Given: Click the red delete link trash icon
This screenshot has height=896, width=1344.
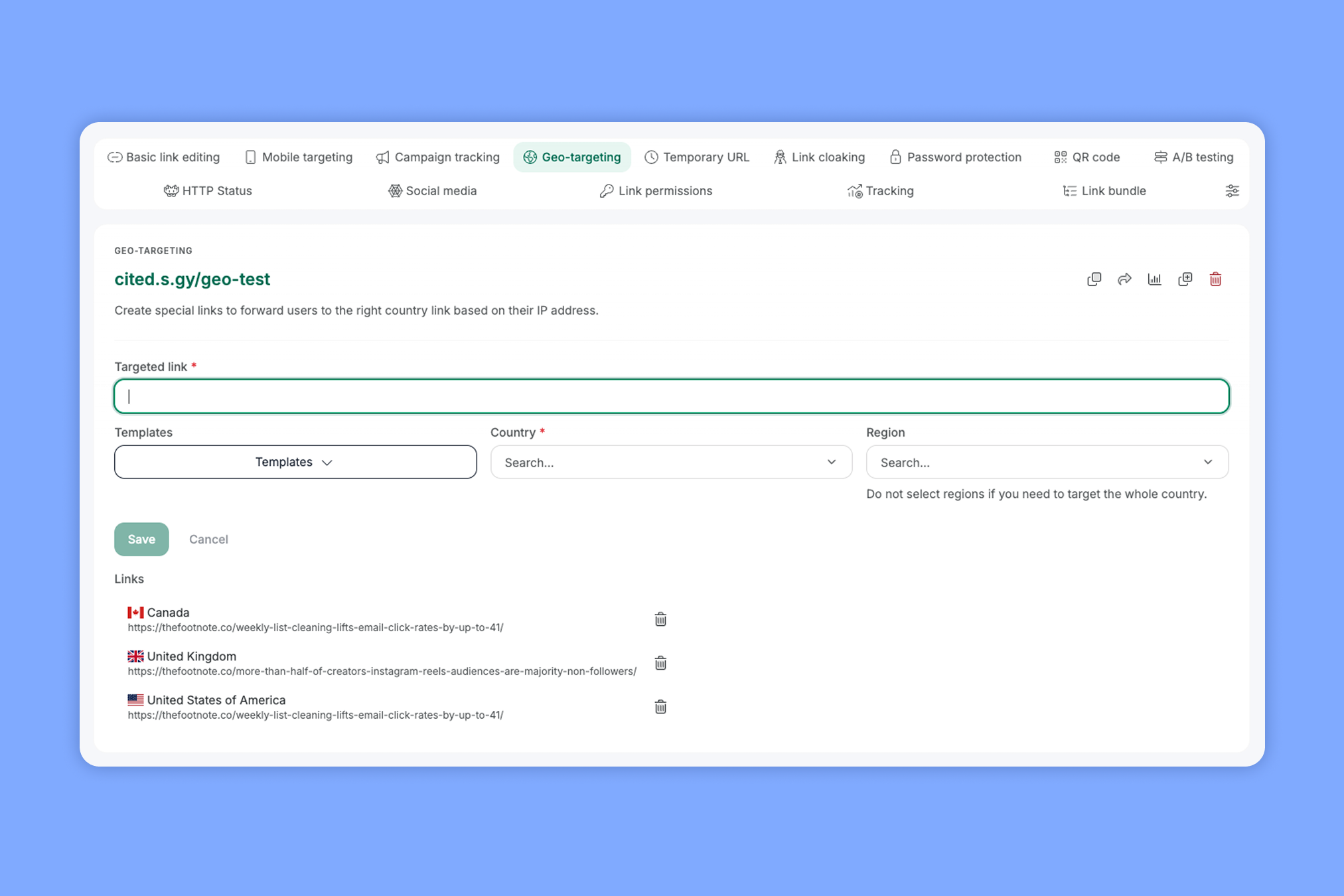Looking at the screenshot, I should coord(1215,279).
